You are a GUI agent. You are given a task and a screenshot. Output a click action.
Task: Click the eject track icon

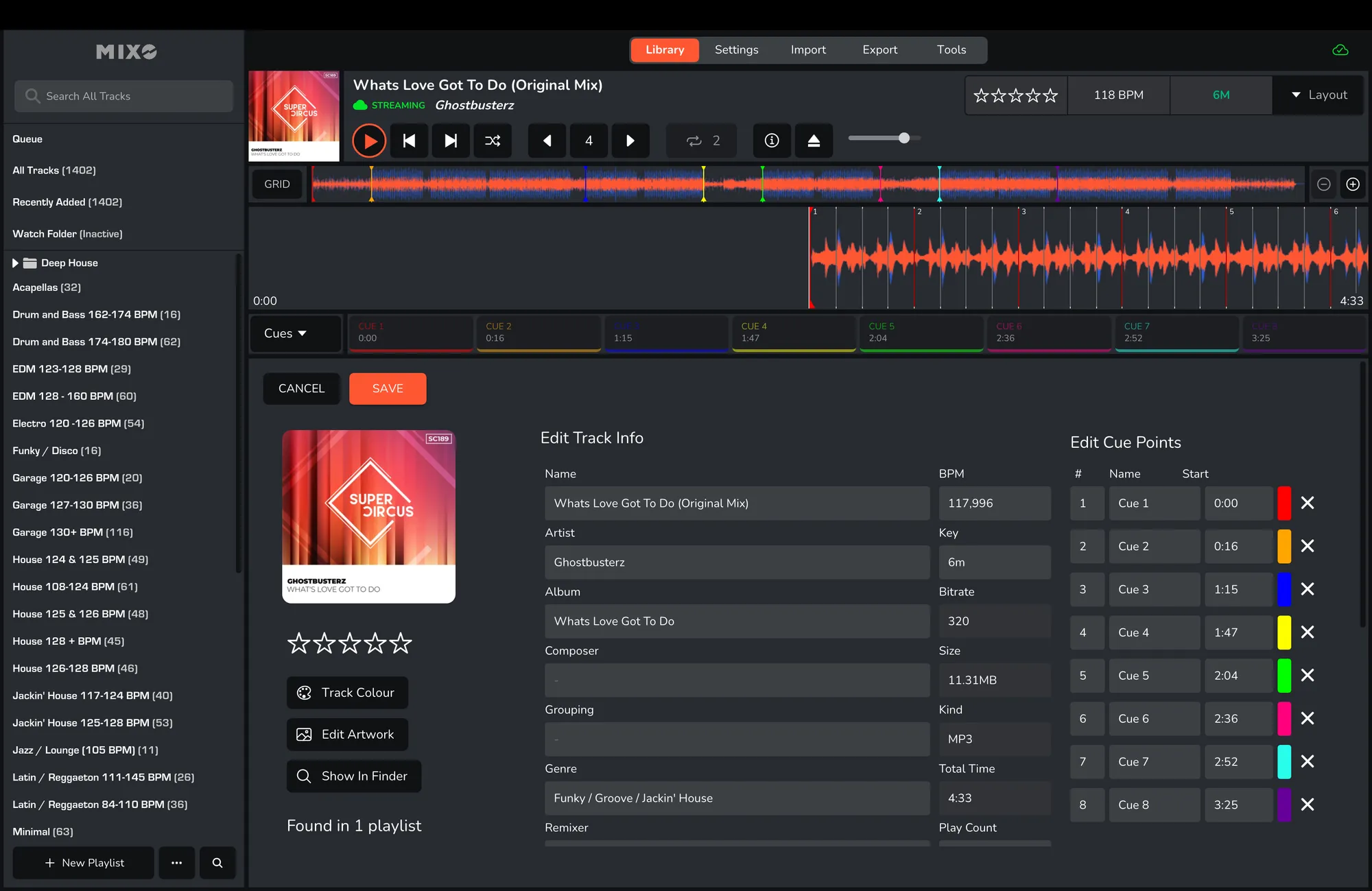[814, 141]
